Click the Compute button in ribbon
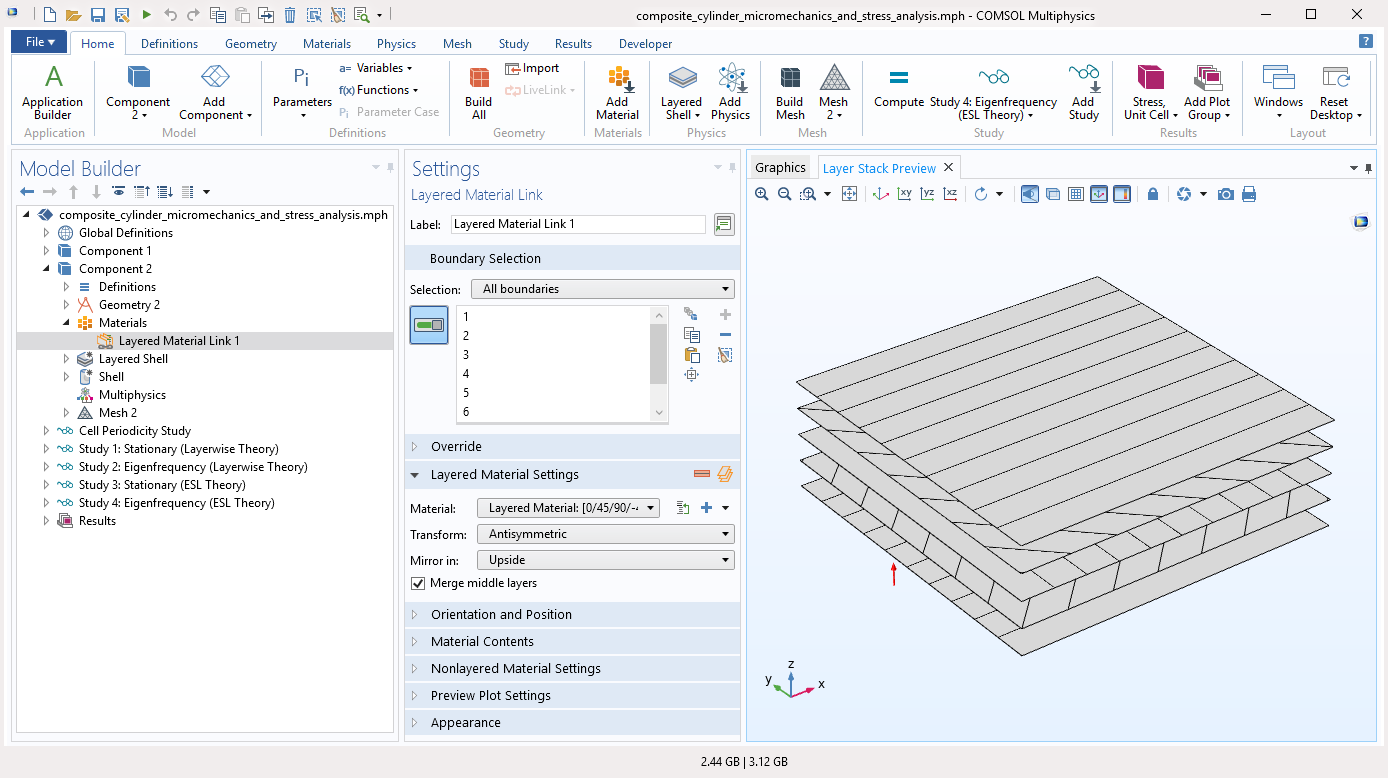This screenshot has height=778, width=1388. 898,88
